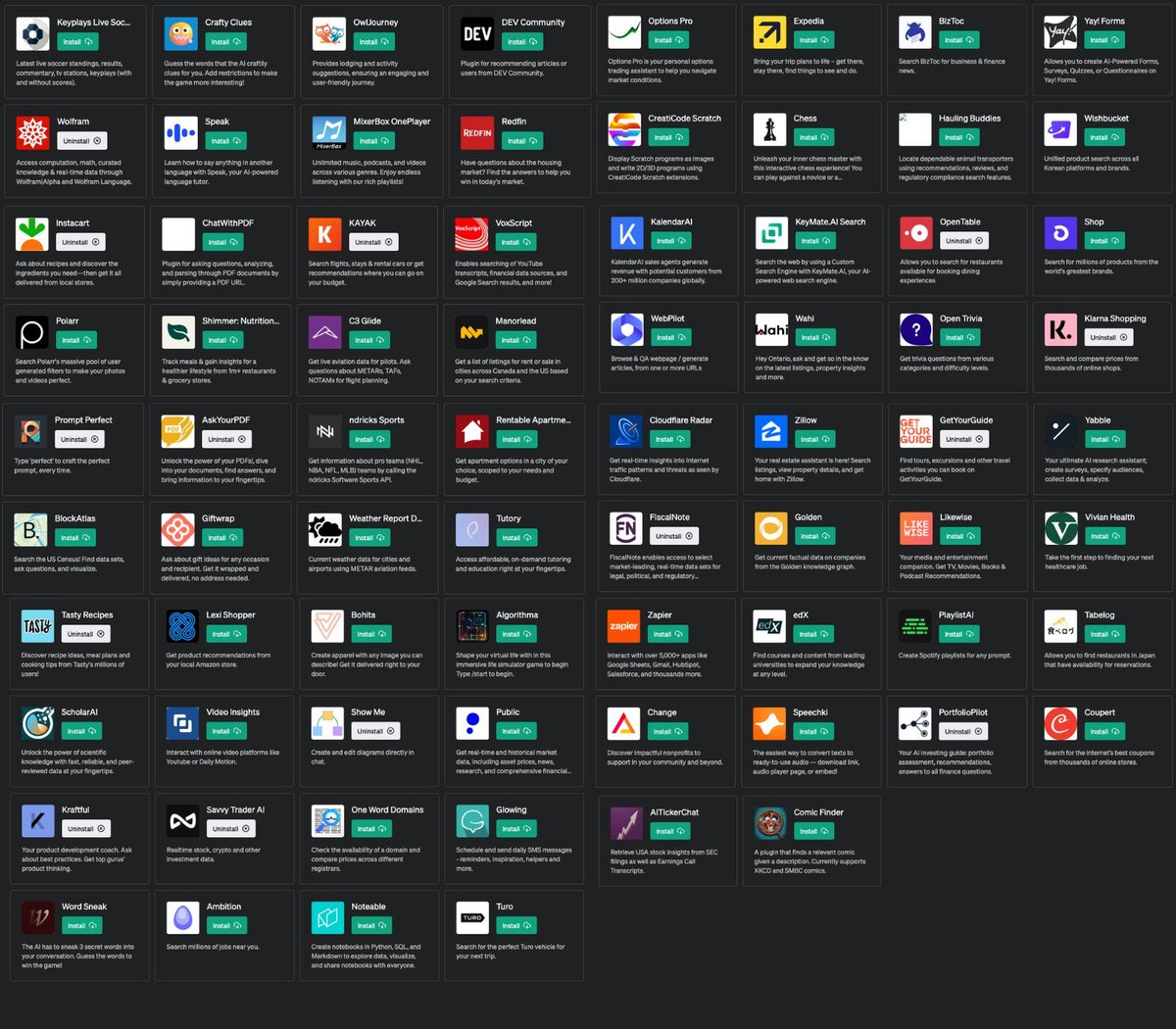
Task: Click the Turo logo icon
Action: (x=472, y=917)
